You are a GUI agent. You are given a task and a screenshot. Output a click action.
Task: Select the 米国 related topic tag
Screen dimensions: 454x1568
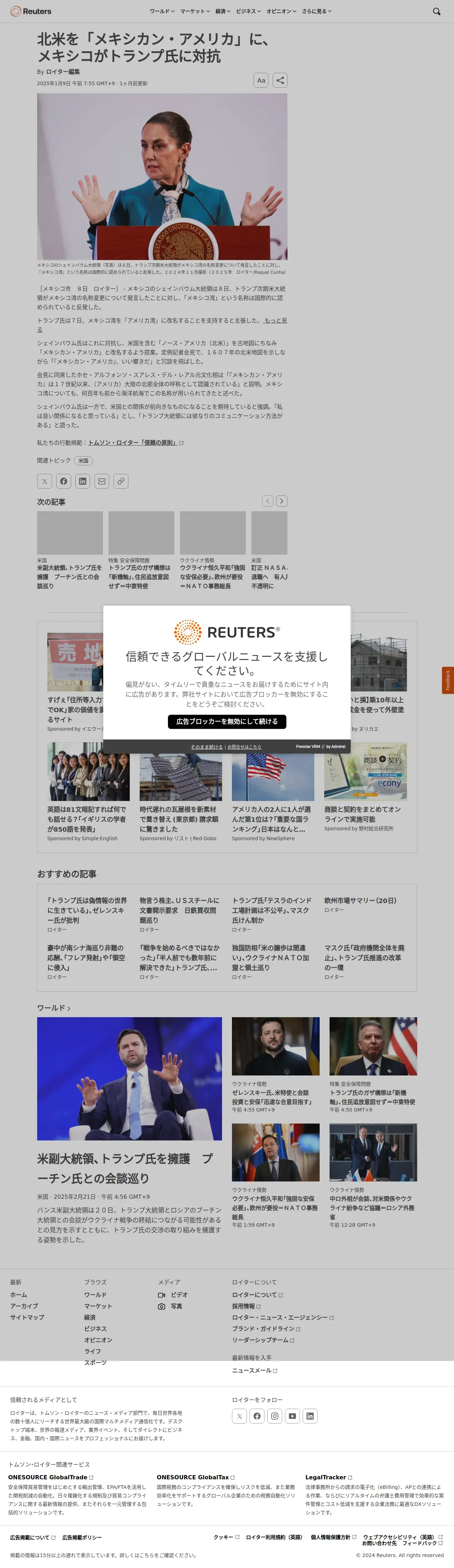[83, 461]
